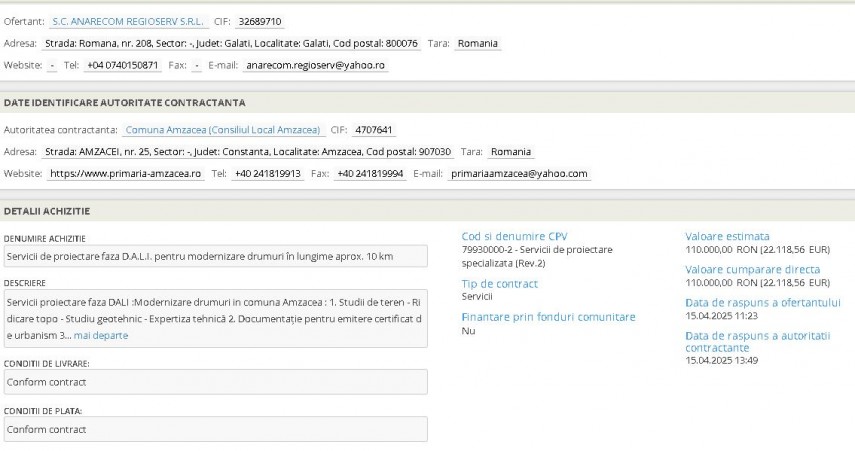
Task: Open the S.C. ANARECOM REGIOSERV S.R.L. link
Action: pos(128,21)
